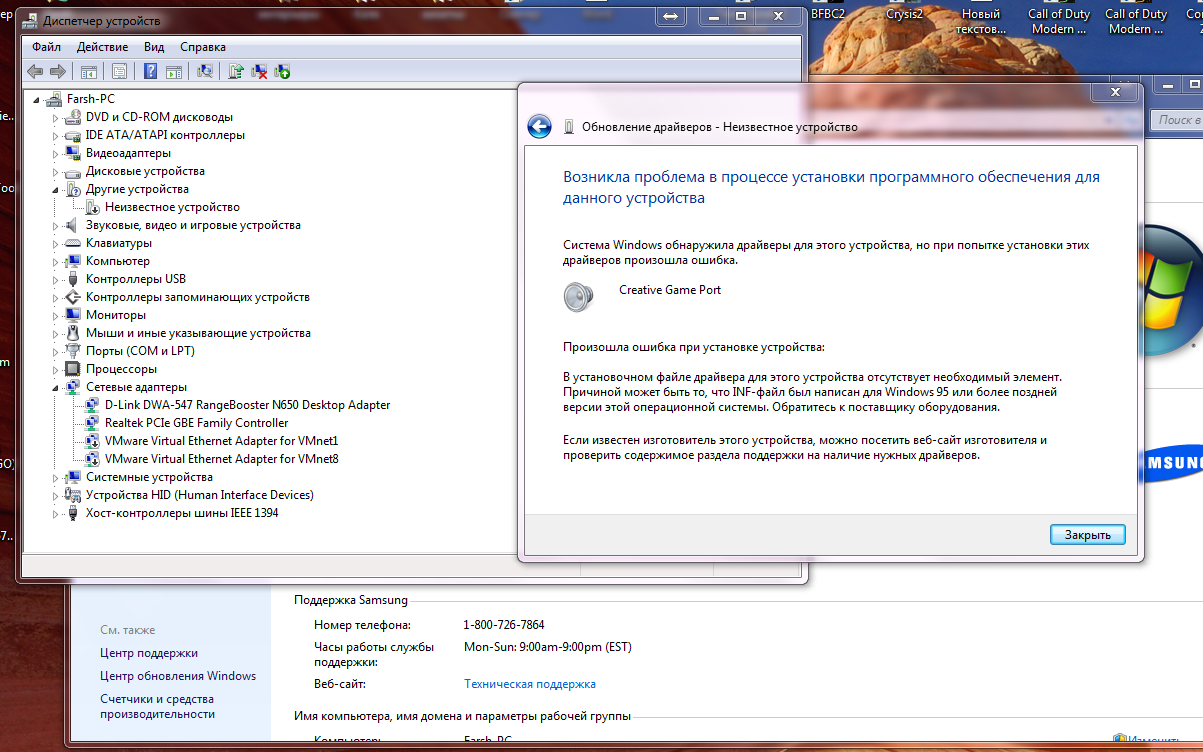Open Центр обновления Windows link

(x=177, y=676)
